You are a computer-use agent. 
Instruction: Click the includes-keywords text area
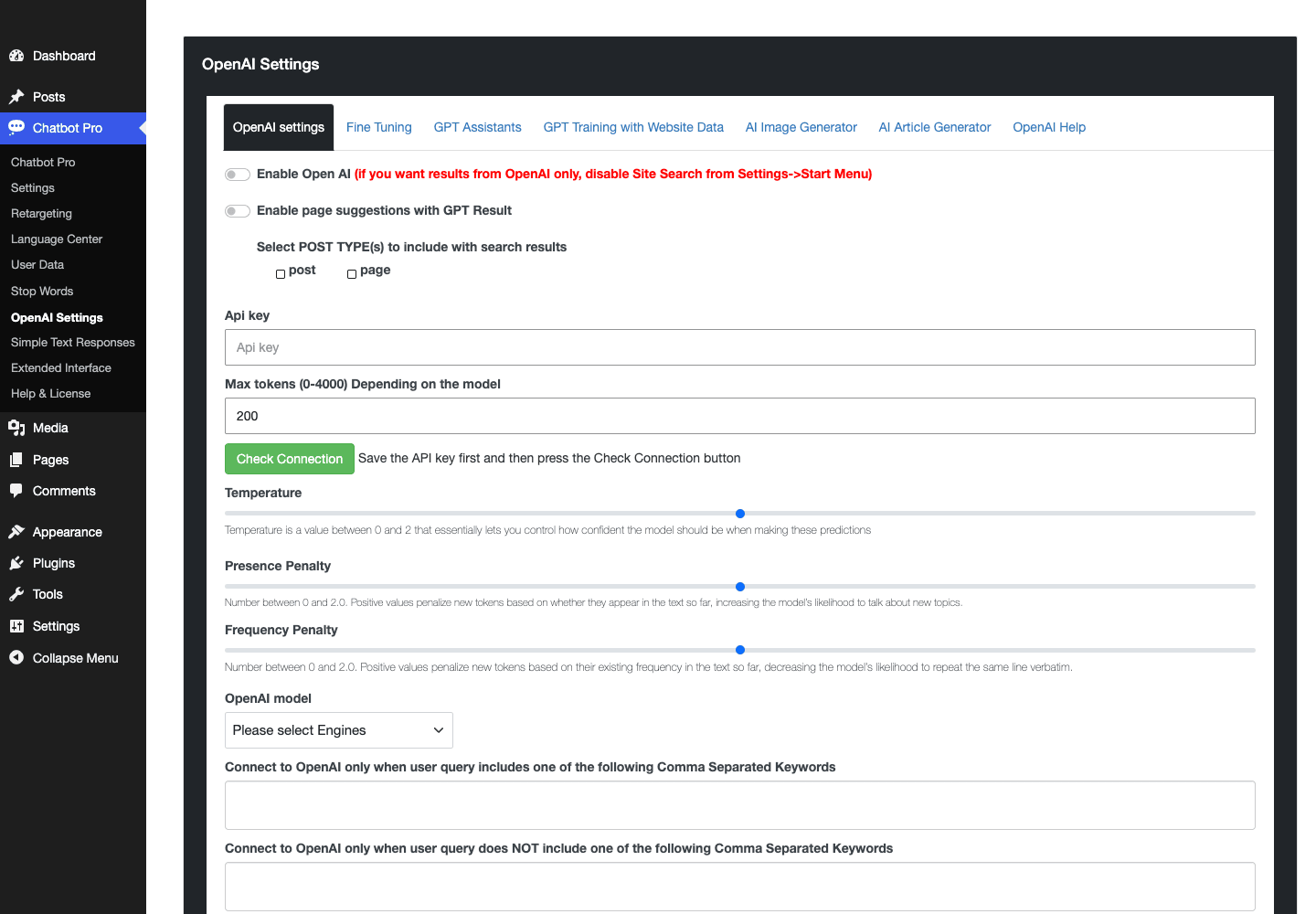tap(740, 805)
